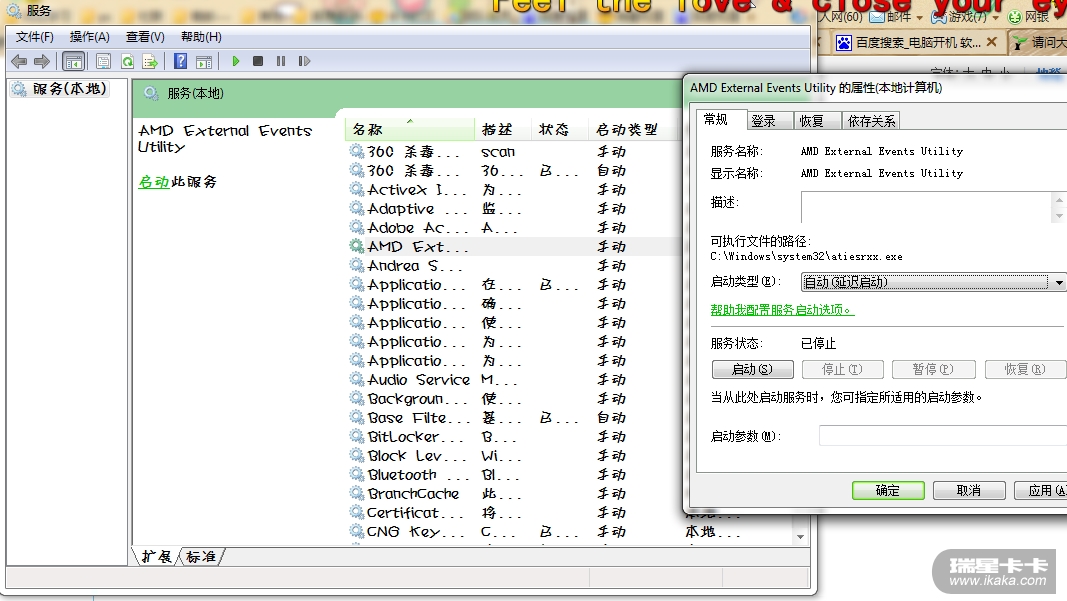
Task: Switch to 依存关系 tab in properties dialog
Action: [872, 121]
